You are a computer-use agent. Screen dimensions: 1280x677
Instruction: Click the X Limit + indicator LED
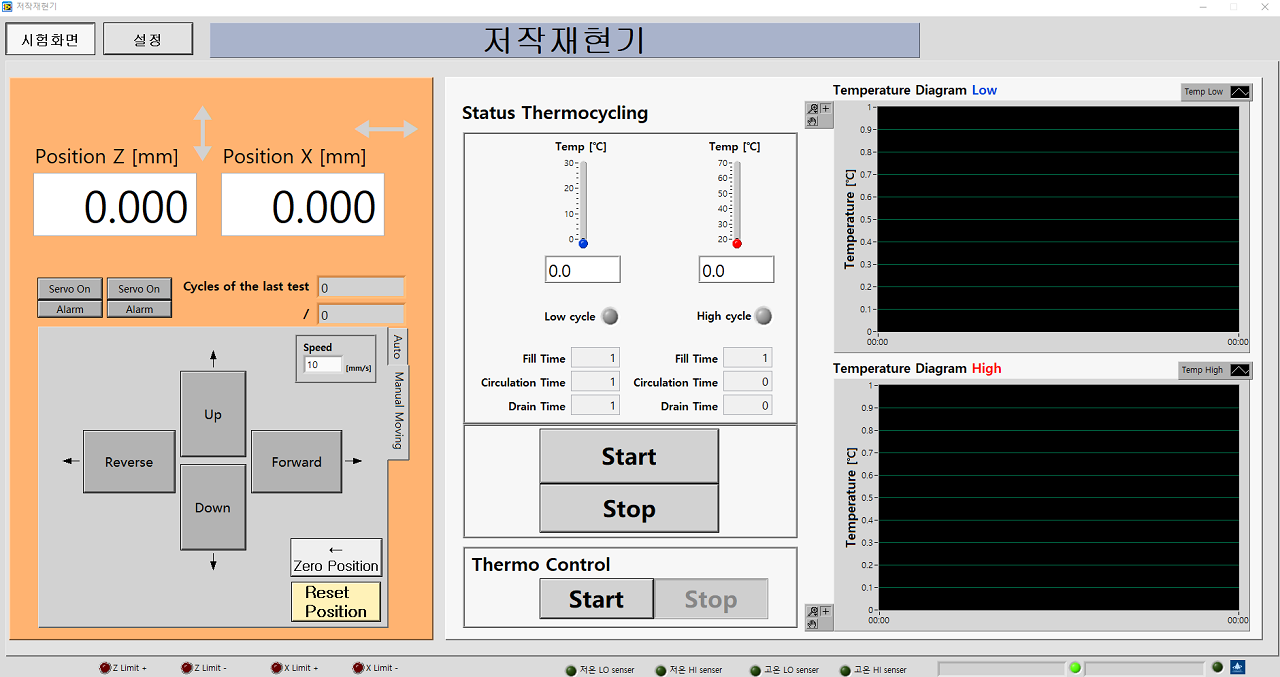tap(276, 668)
